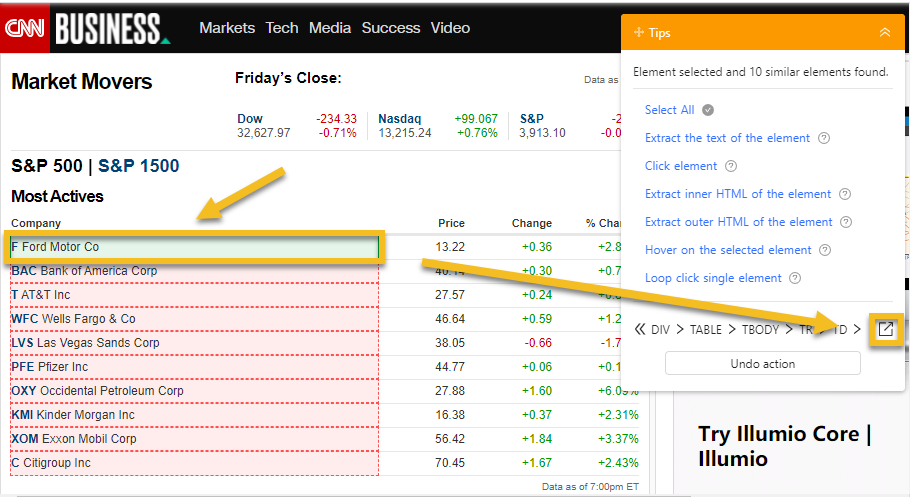
Task: Click Loop click single element option
Action: (713, 278)
